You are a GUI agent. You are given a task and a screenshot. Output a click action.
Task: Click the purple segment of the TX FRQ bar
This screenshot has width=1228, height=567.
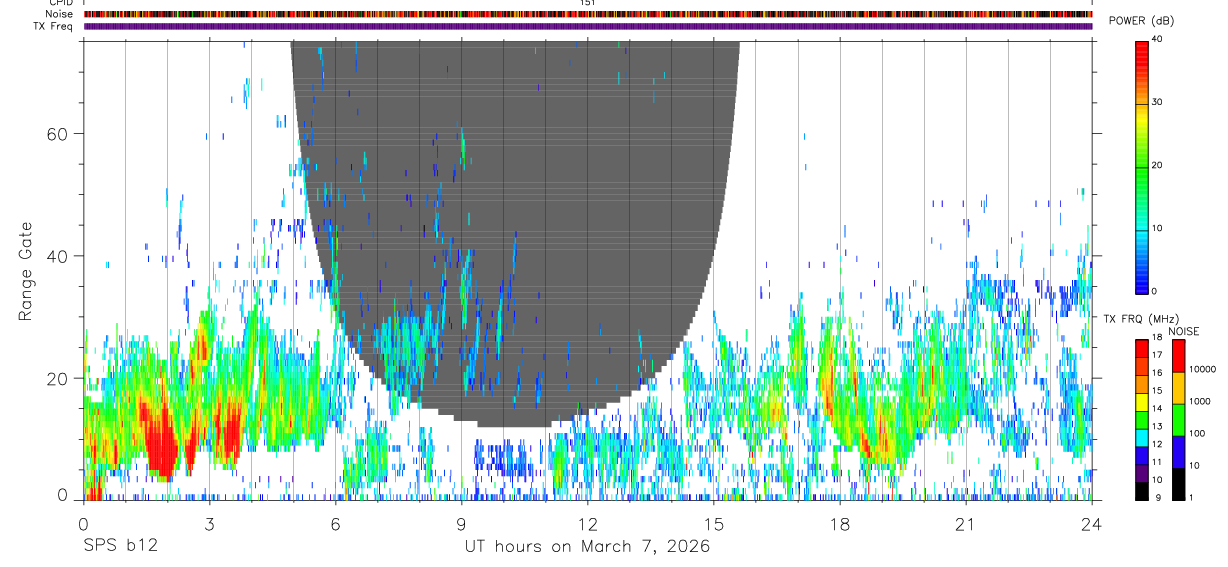(1142, 473)
